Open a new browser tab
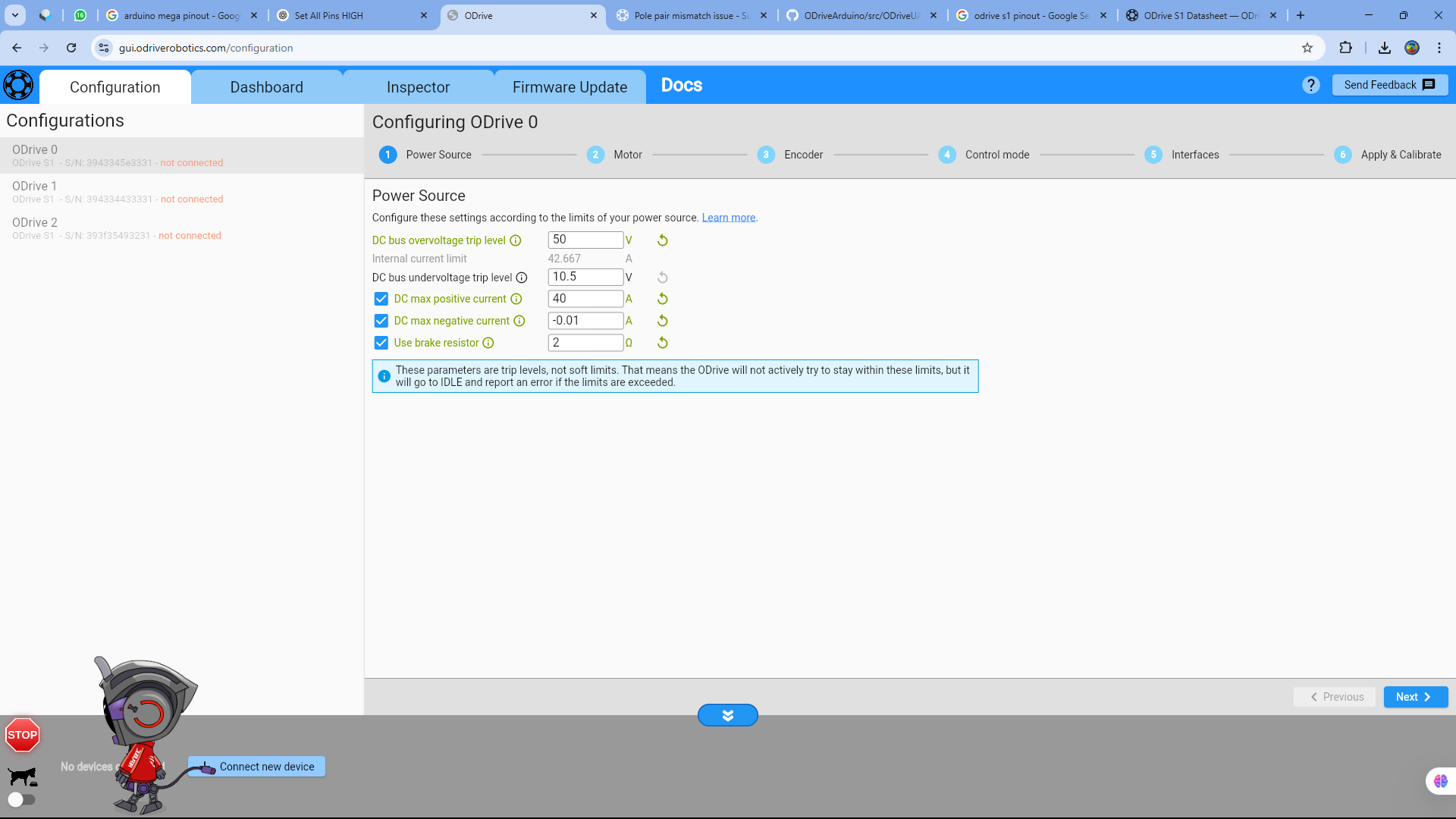 [1301, 15]
